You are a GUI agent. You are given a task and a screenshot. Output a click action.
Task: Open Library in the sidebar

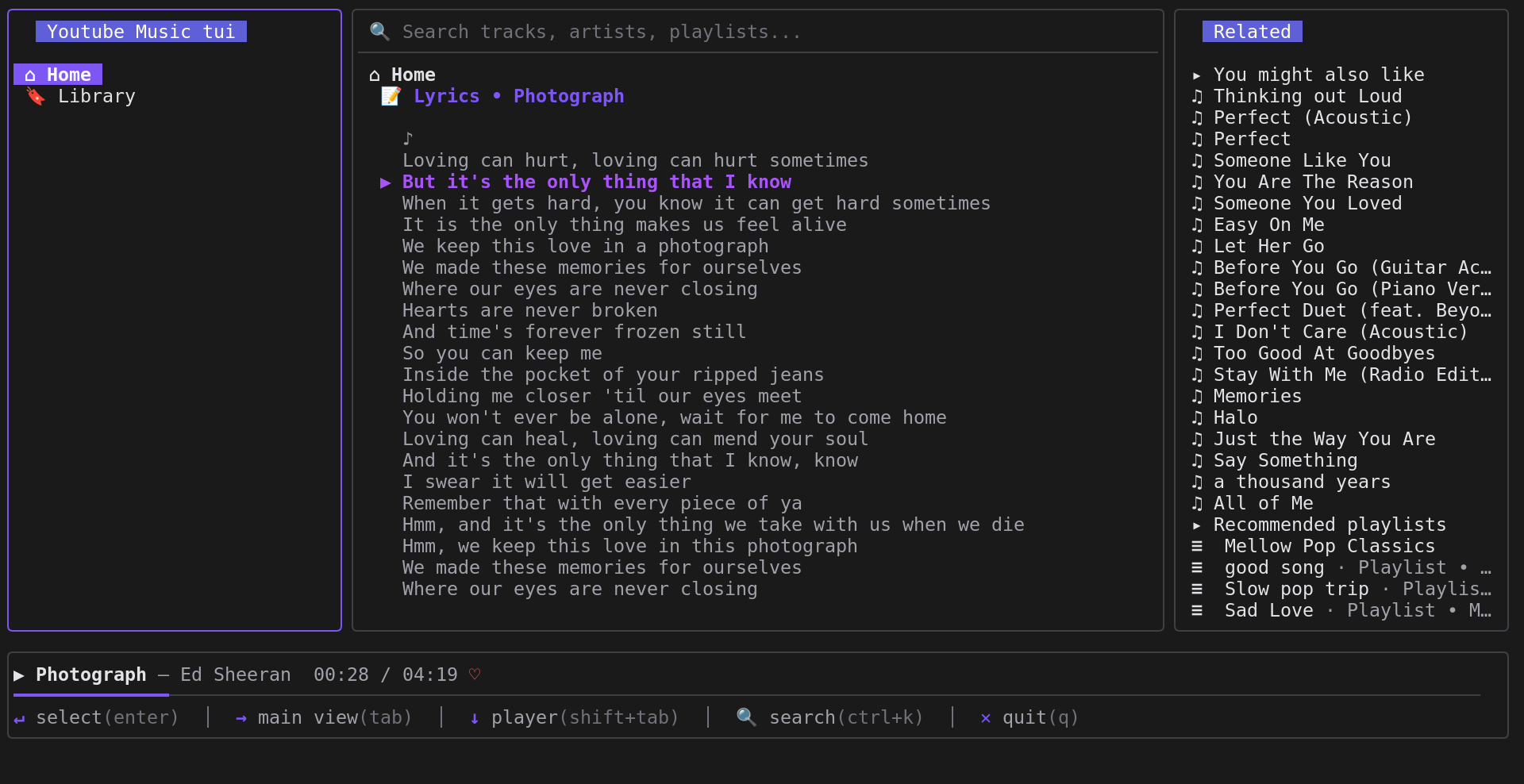(96, 96)
